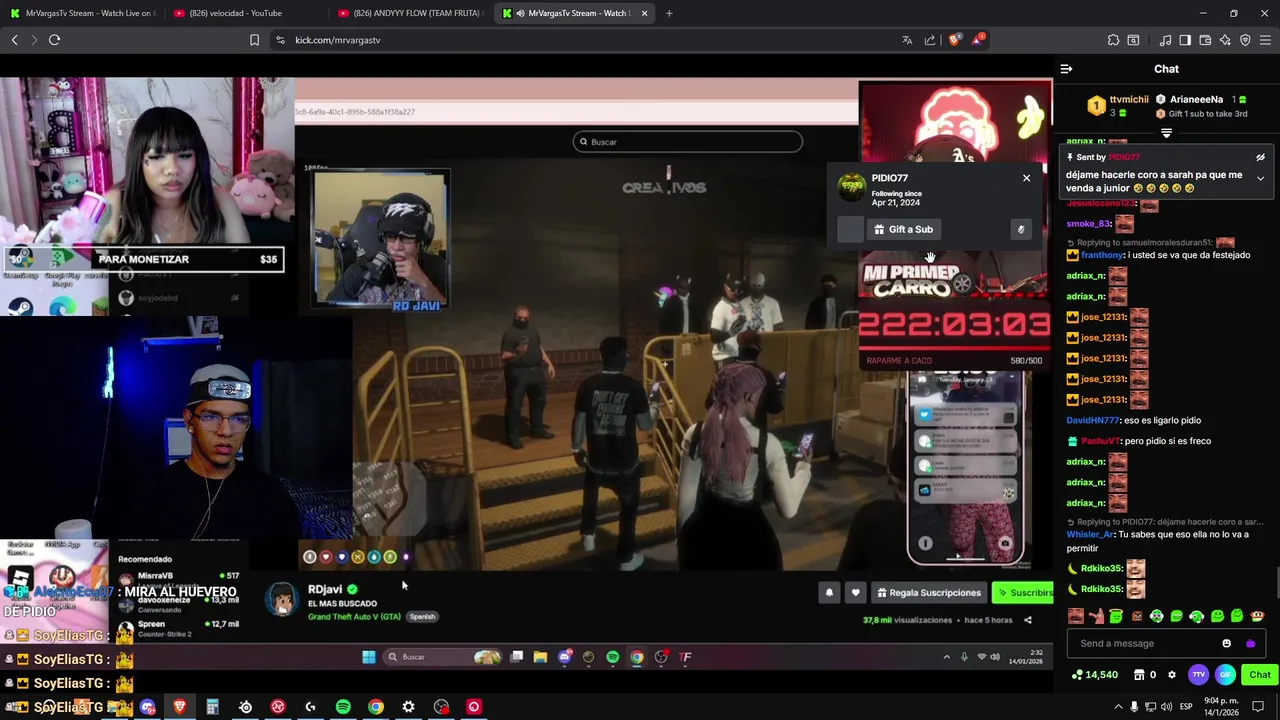
Task: Click the green Chat send button
Action: pyautogui.click(x=1260, y=675)
